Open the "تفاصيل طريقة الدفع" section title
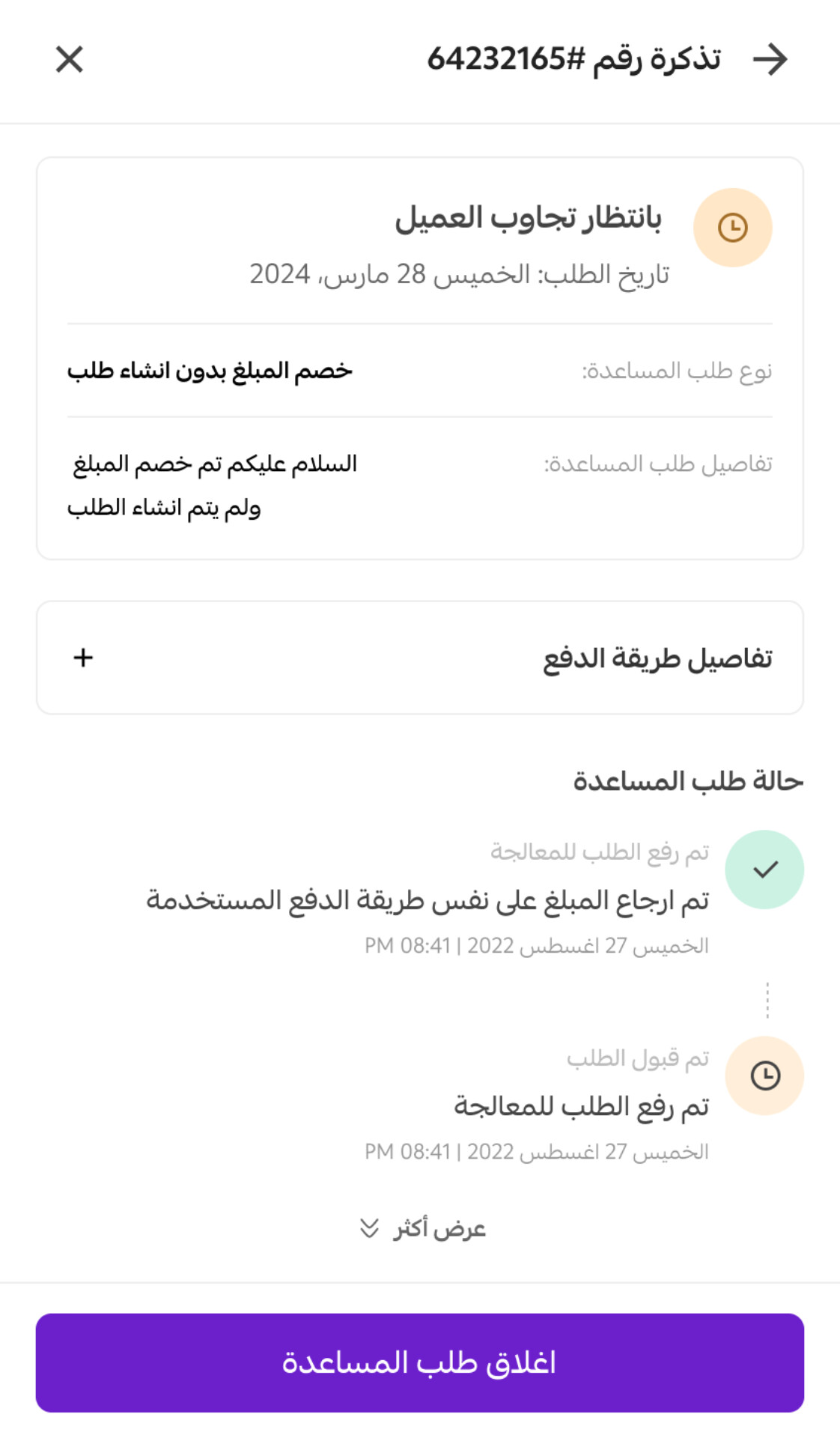The image size is (840, 1438). [x=657, y=658]
